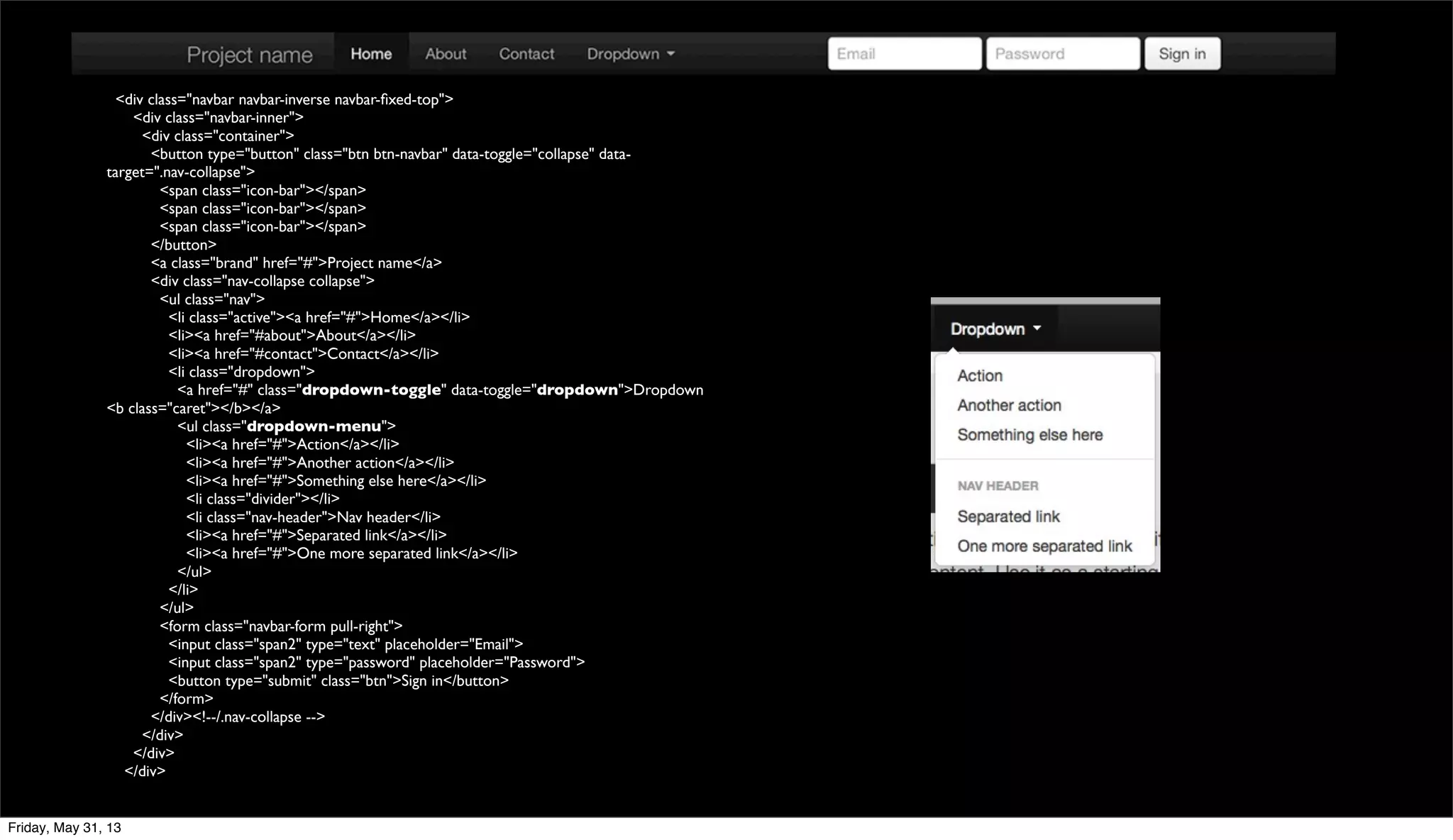Click the 'Friday, May 31, 13' date text
1453x840 pixels.
click(x=65, y=828)
